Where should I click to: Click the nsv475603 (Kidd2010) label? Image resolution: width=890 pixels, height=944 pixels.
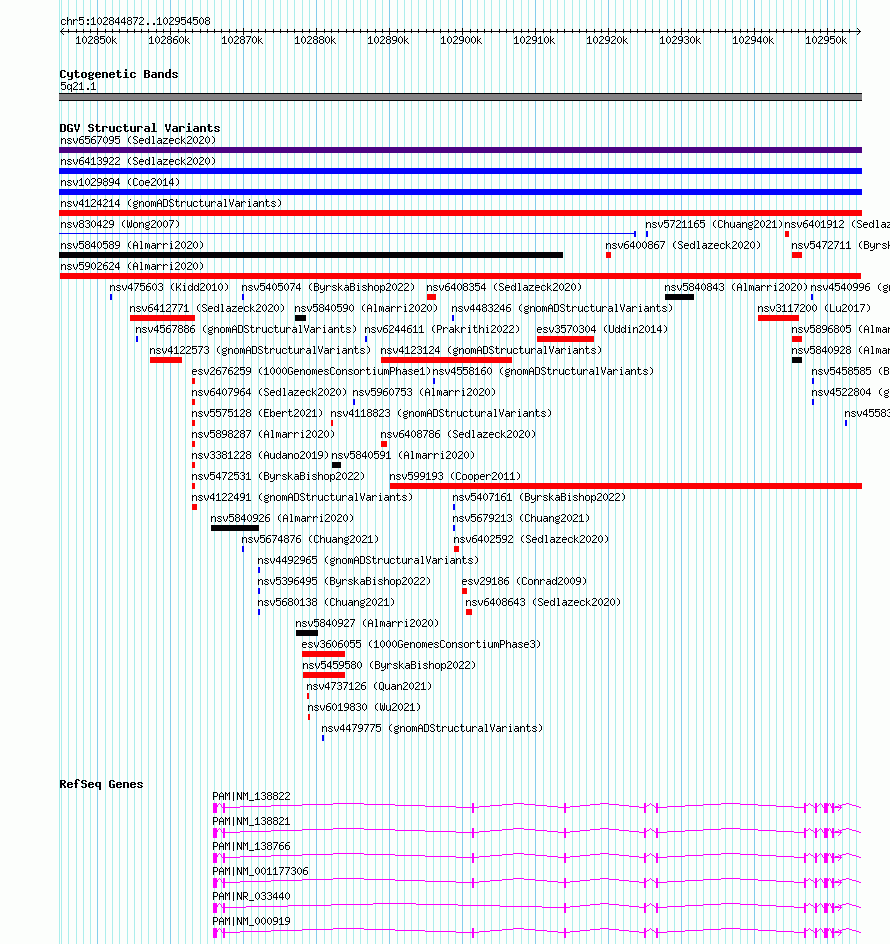pyautogui.click(x=169, y=287)
